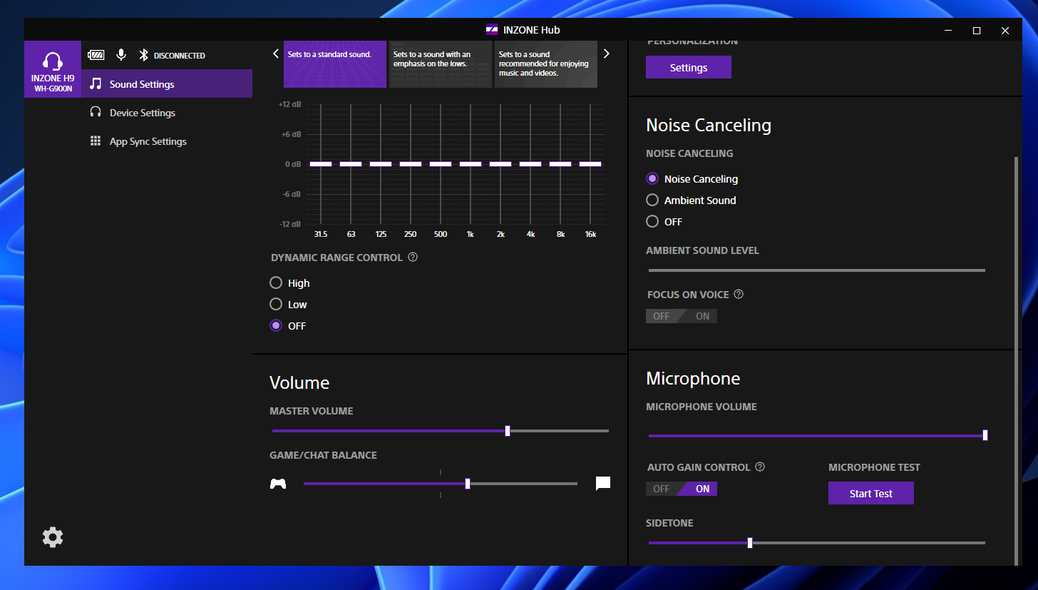Click the 8k equalizer band handle
The image size is (1038, 590).
tap(561, 164)
